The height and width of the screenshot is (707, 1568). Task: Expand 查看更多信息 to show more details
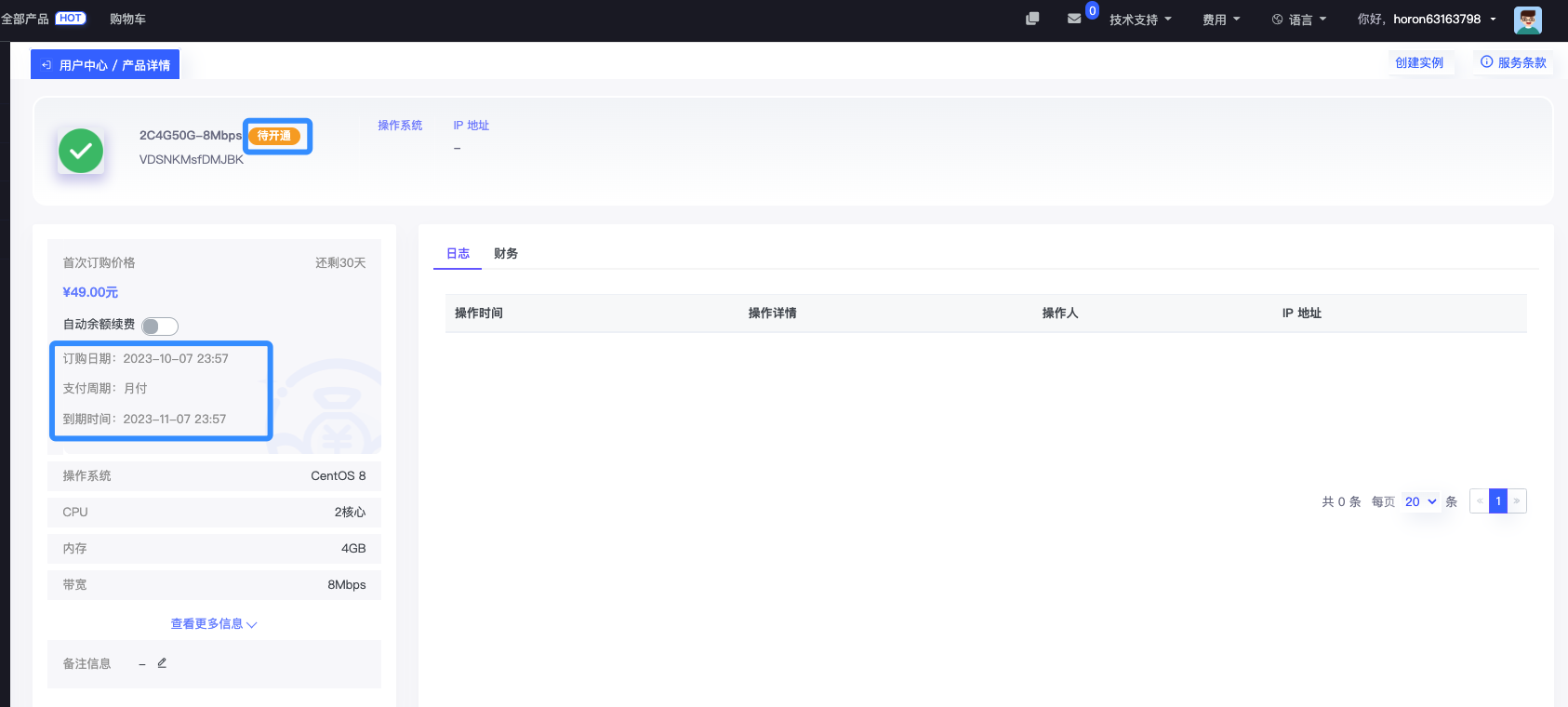point(213,624)
